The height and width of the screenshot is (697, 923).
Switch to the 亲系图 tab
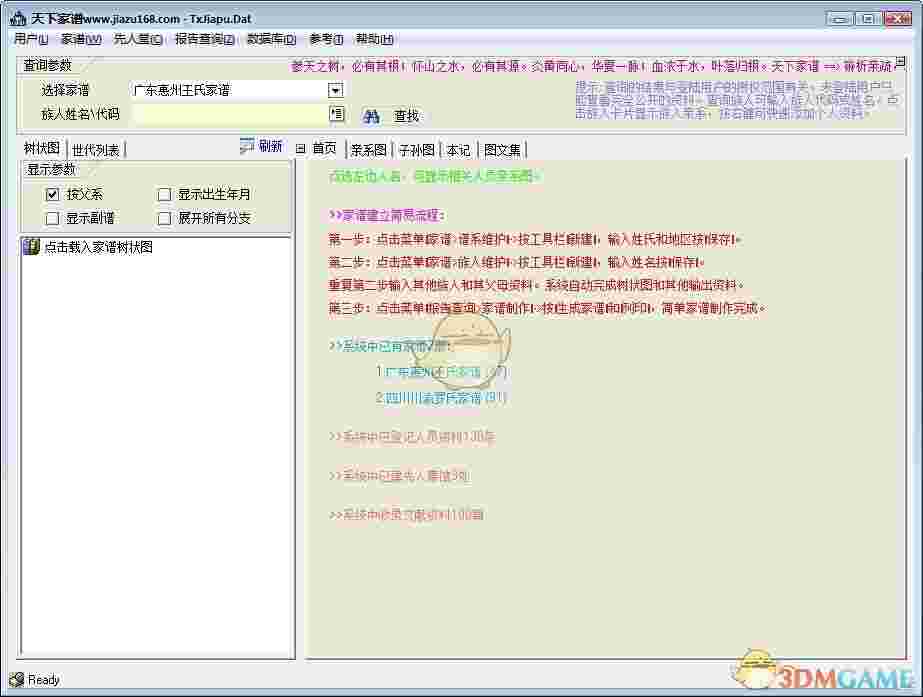pos(368,150)
